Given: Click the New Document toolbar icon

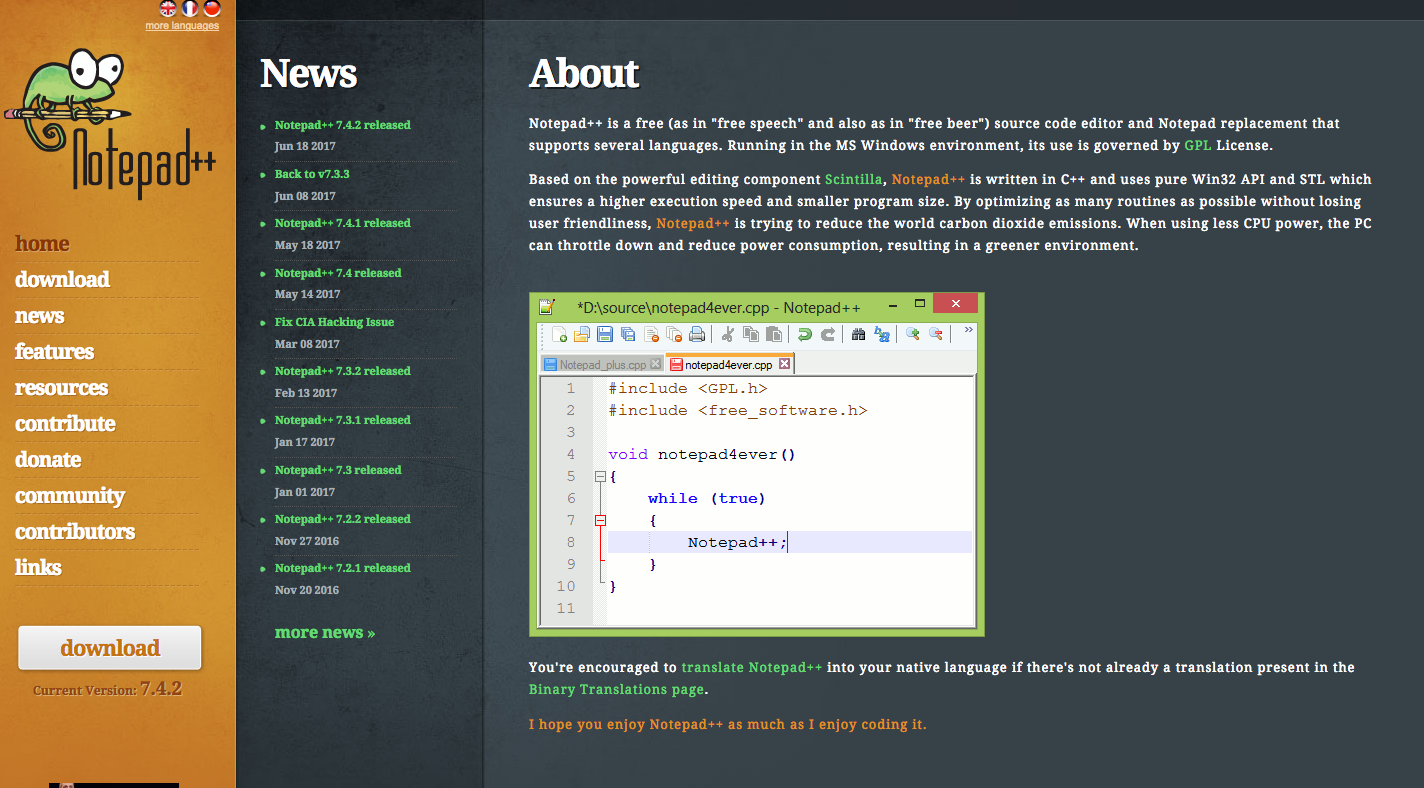Looking at the screenshot, I should [559, 334].
